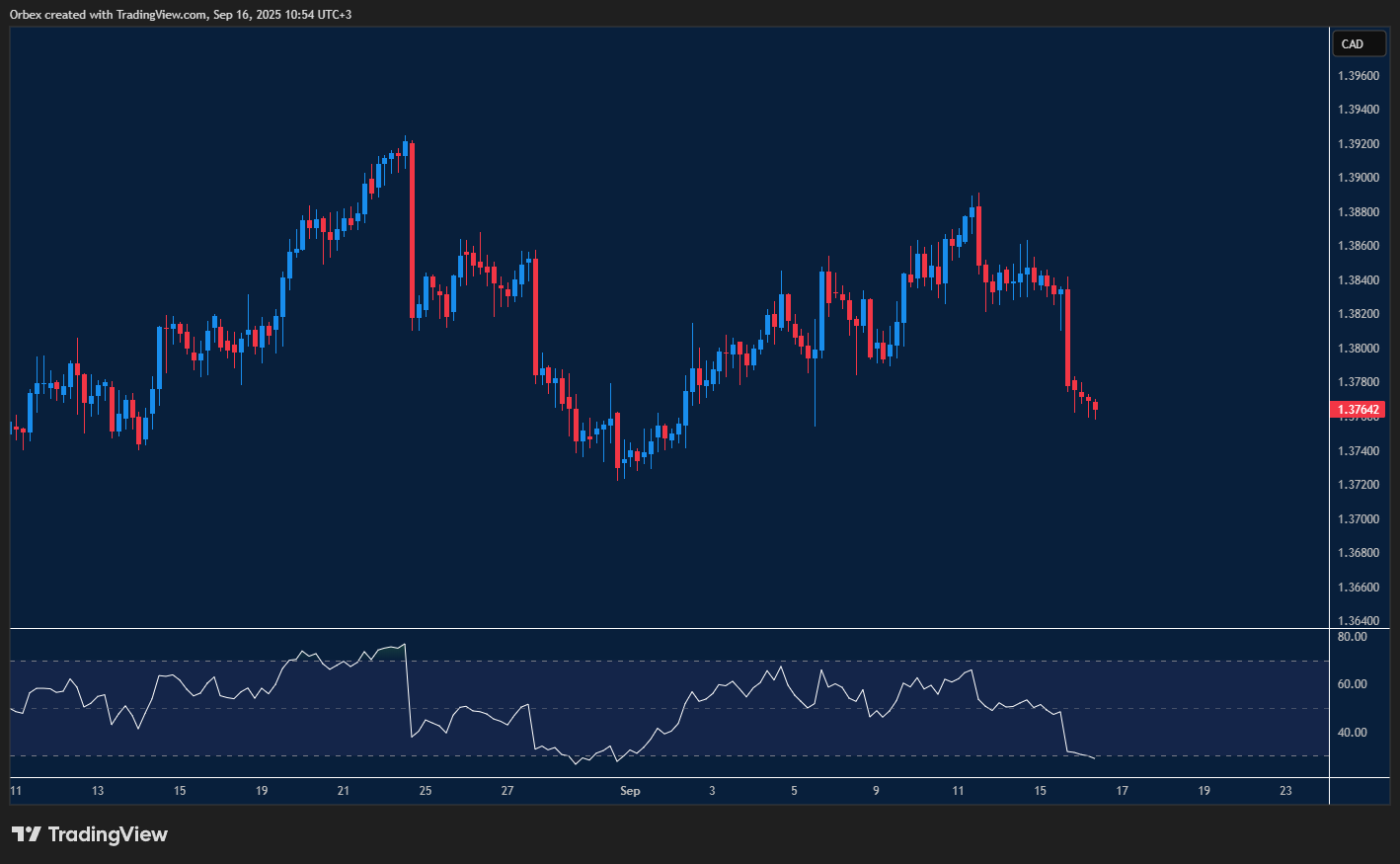
Task: Click the end point of the RSI line
Action: click(x=1094, y=758)
